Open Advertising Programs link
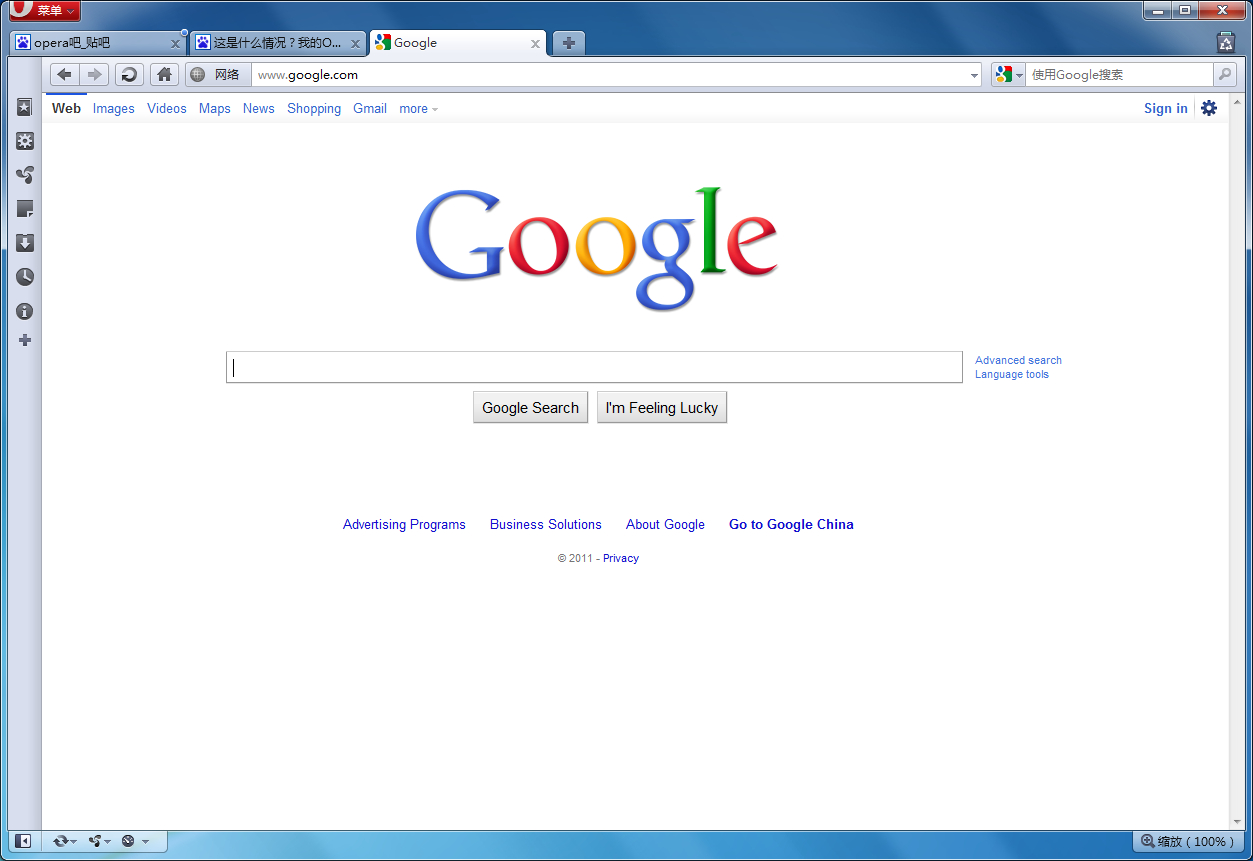1253x861 pixels. point(404,524)
